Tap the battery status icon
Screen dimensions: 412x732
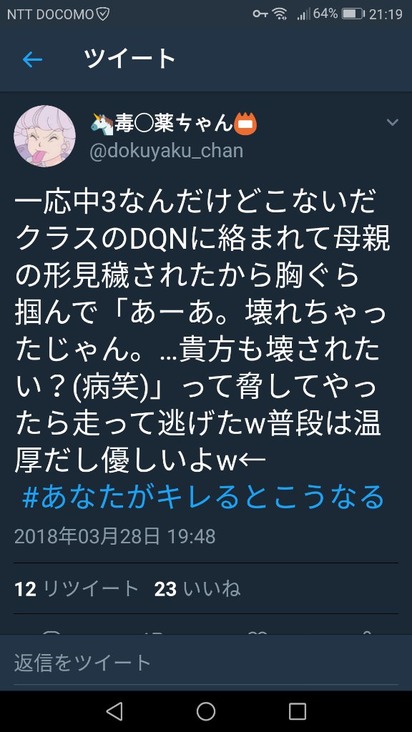(353, 14)
